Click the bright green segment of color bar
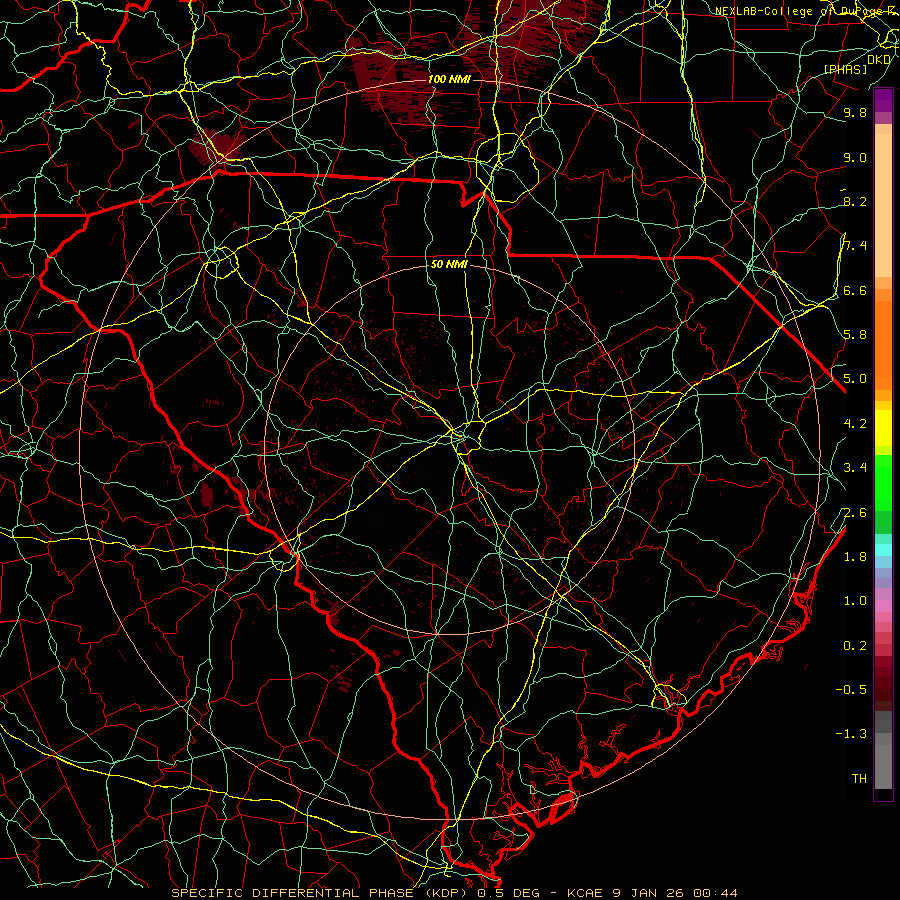 [883, 482]
